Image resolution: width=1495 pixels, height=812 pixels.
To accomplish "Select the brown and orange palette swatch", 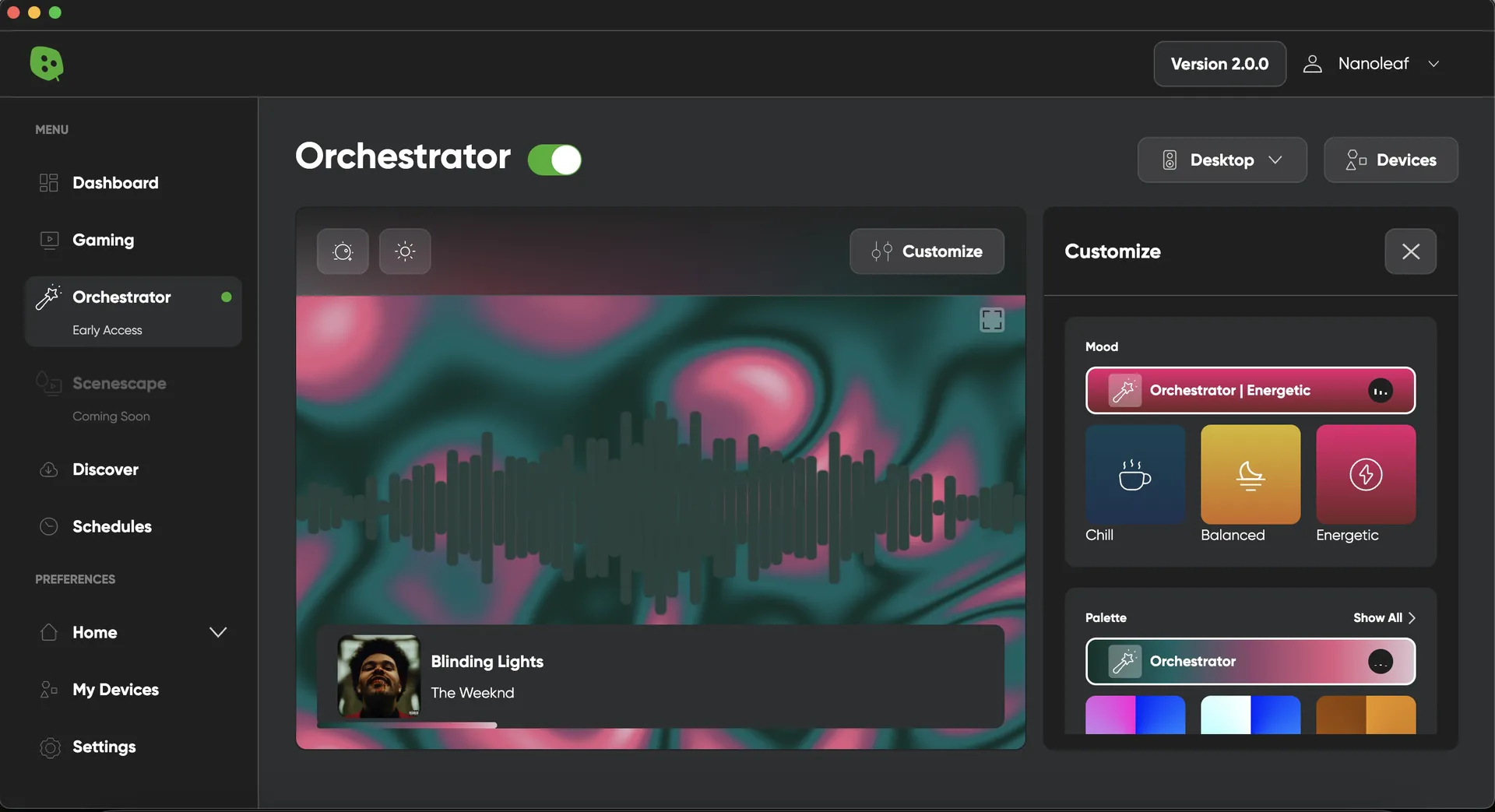I will point(1366,715).
